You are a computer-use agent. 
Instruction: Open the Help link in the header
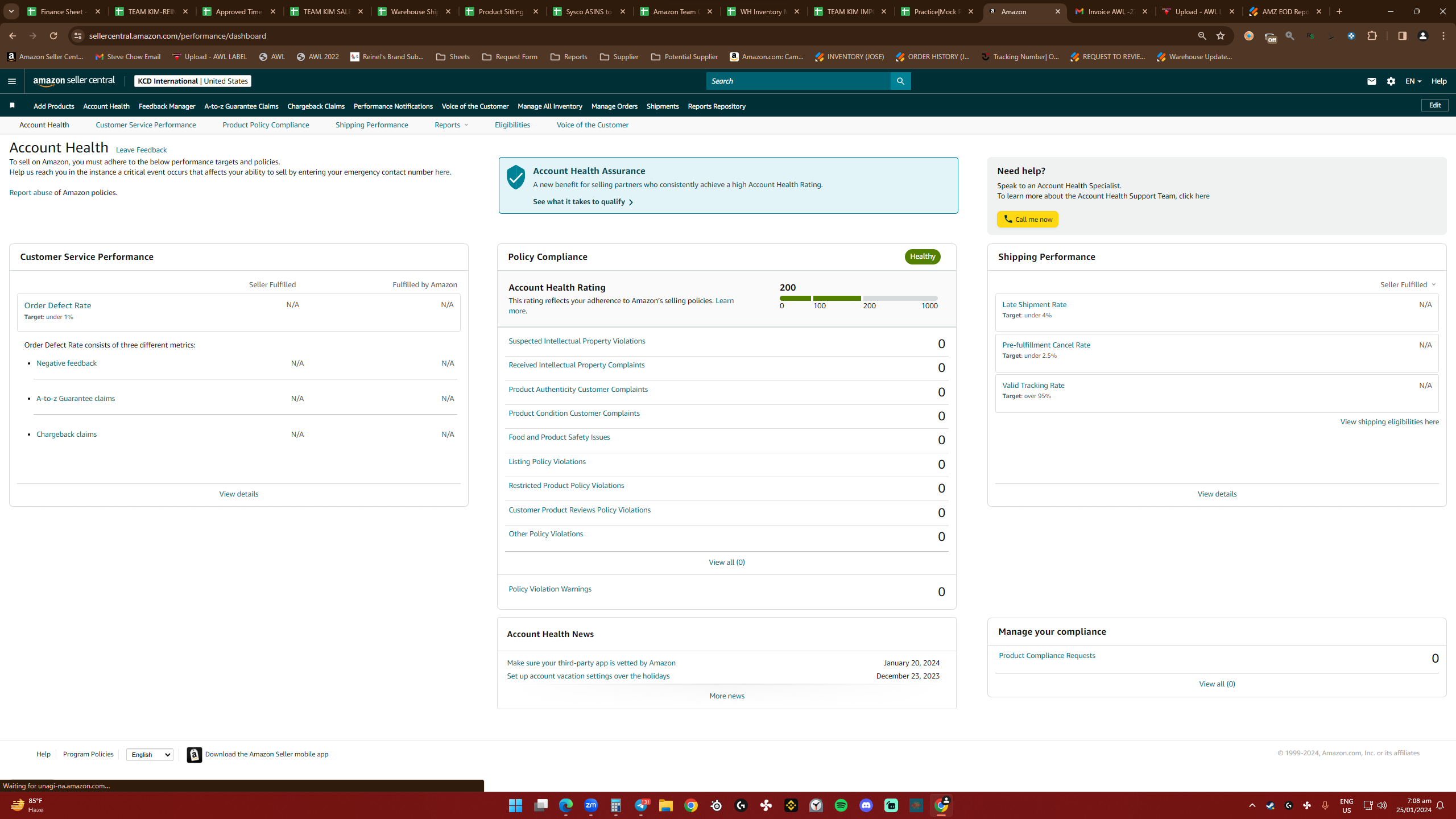pos(1439,81)
